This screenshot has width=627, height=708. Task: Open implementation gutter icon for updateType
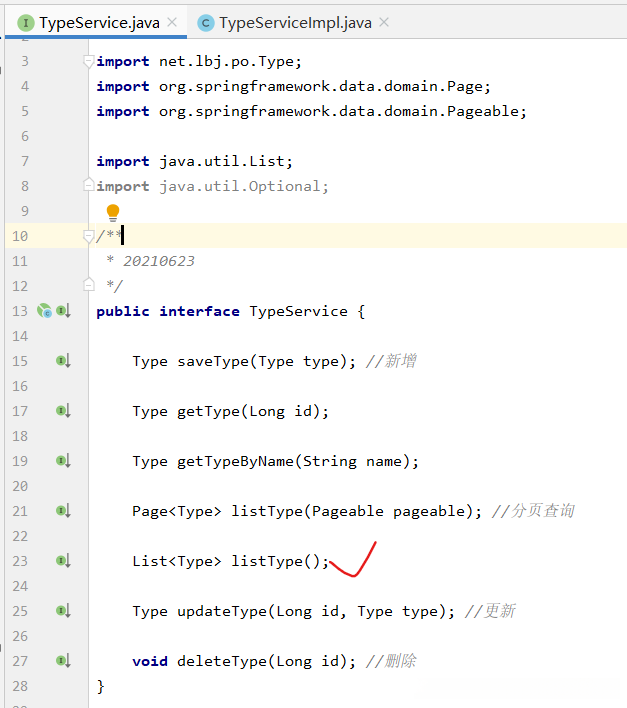click(63, 611)
